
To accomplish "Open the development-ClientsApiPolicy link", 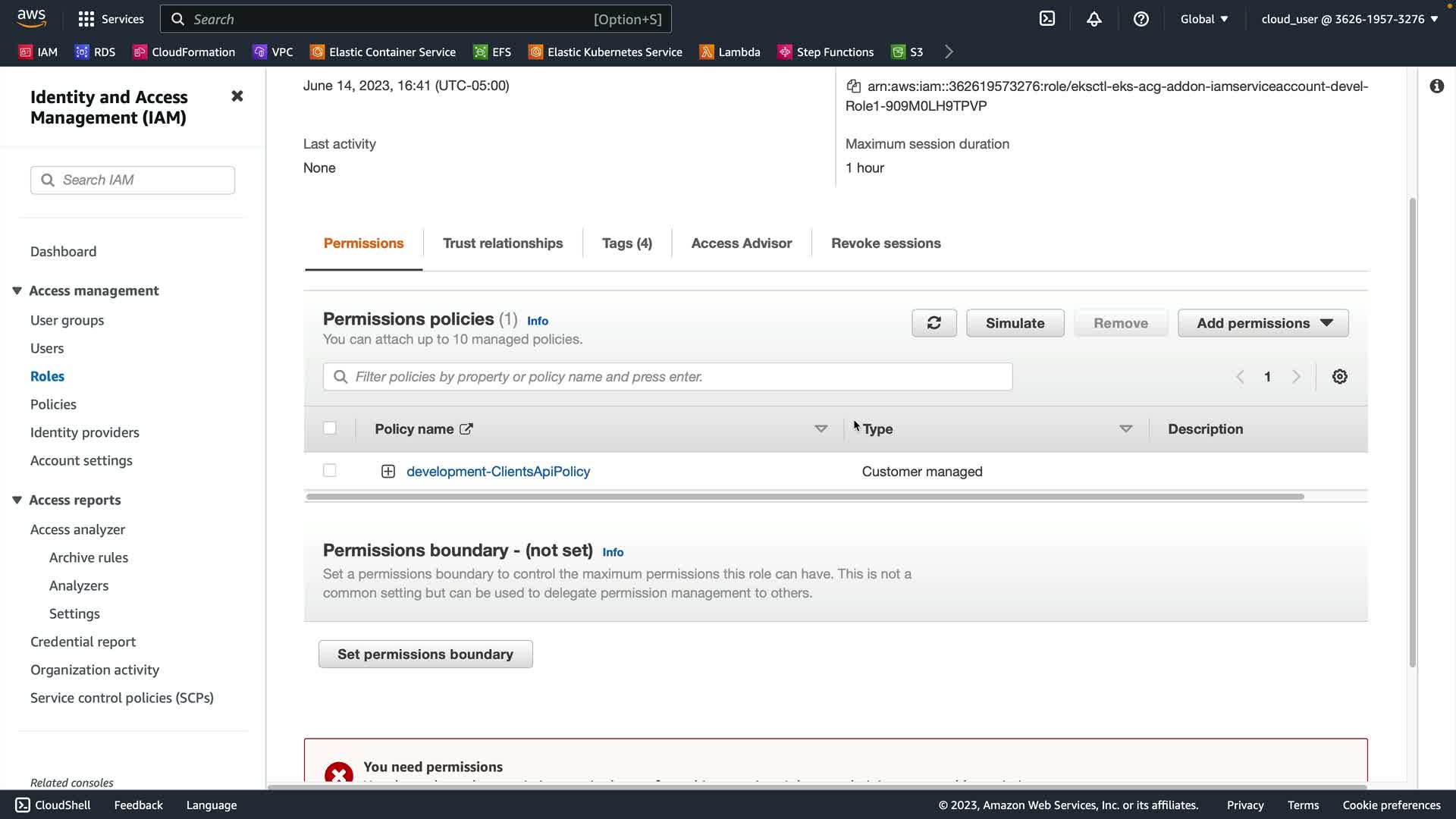I will (497, 472).
